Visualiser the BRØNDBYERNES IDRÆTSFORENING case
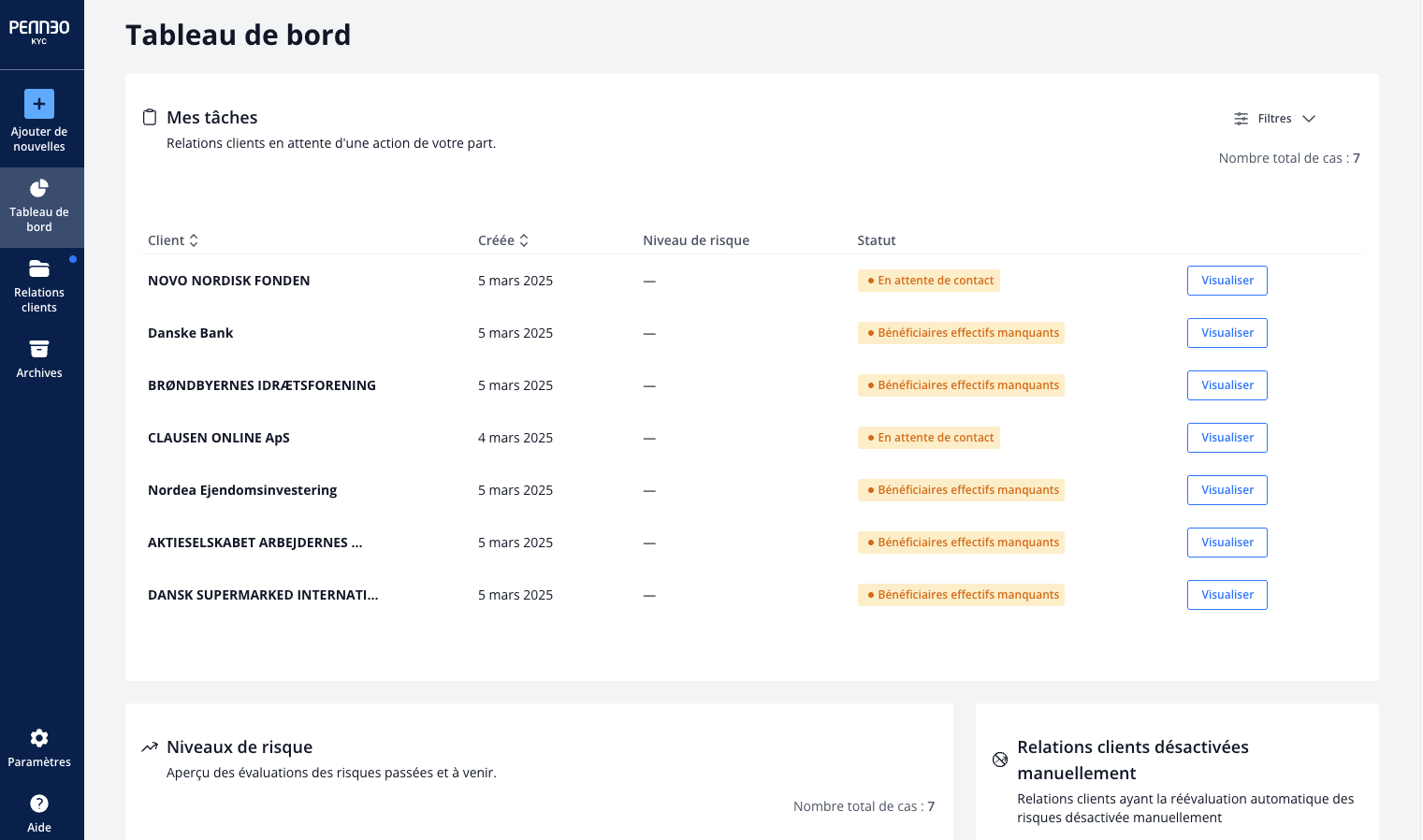Viewport: 1423px width, 840px height. coord(1227,385)
